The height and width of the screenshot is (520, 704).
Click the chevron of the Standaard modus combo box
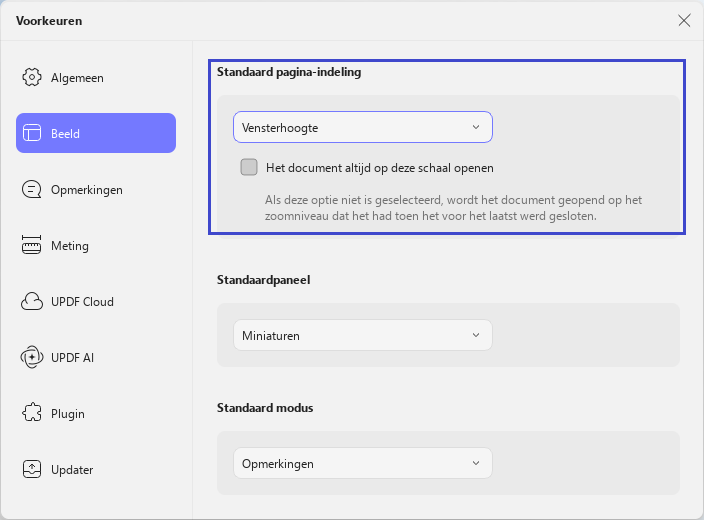tap(476, 463)
